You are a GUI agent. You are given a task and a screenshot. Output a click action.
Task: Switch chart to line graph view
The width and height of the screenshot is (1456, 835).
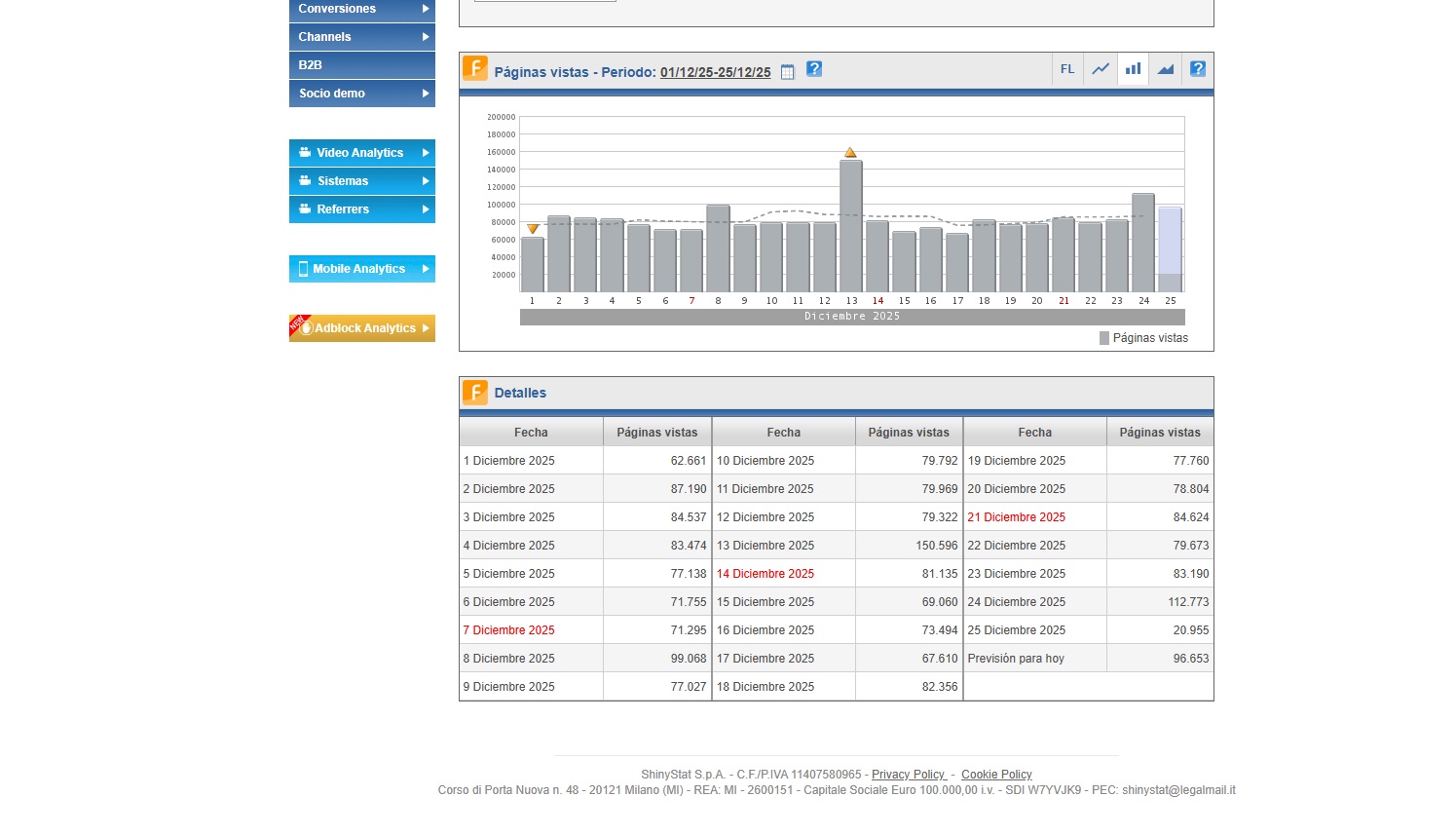(x=1101, y=69)
